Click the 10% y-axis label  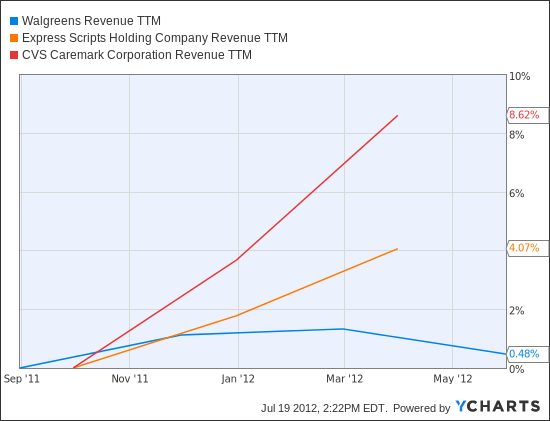(520, 76)
